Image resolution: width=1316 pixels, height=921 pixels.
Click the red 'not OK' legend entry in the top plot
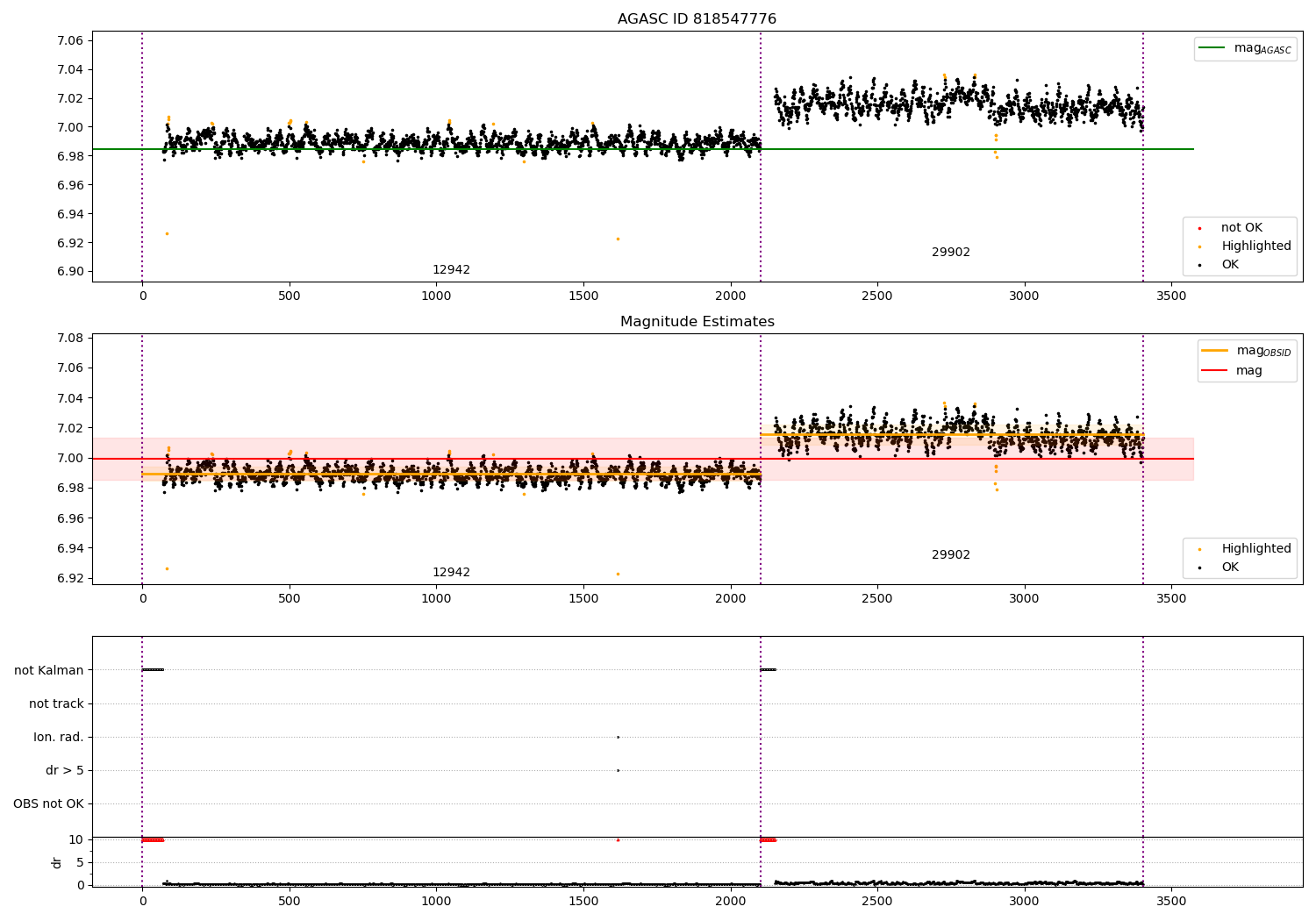[1230, 228]
